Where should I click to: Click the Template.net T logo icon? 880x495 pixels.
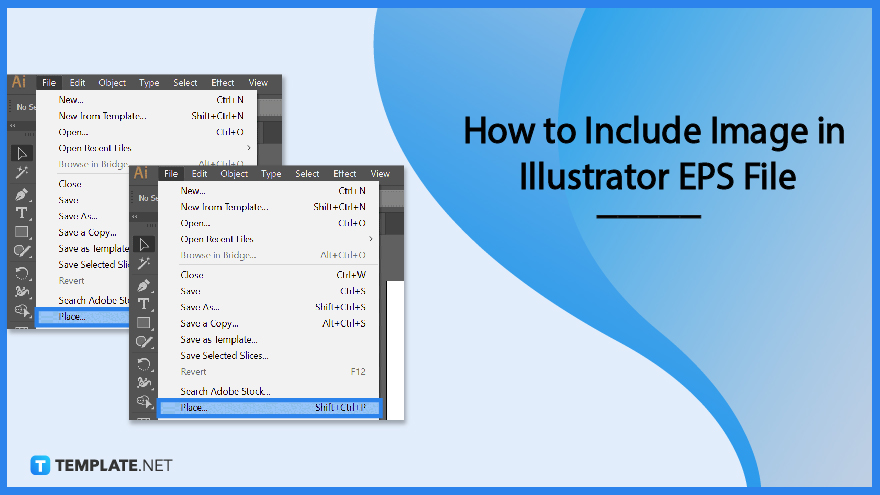[x=40, y=465]
